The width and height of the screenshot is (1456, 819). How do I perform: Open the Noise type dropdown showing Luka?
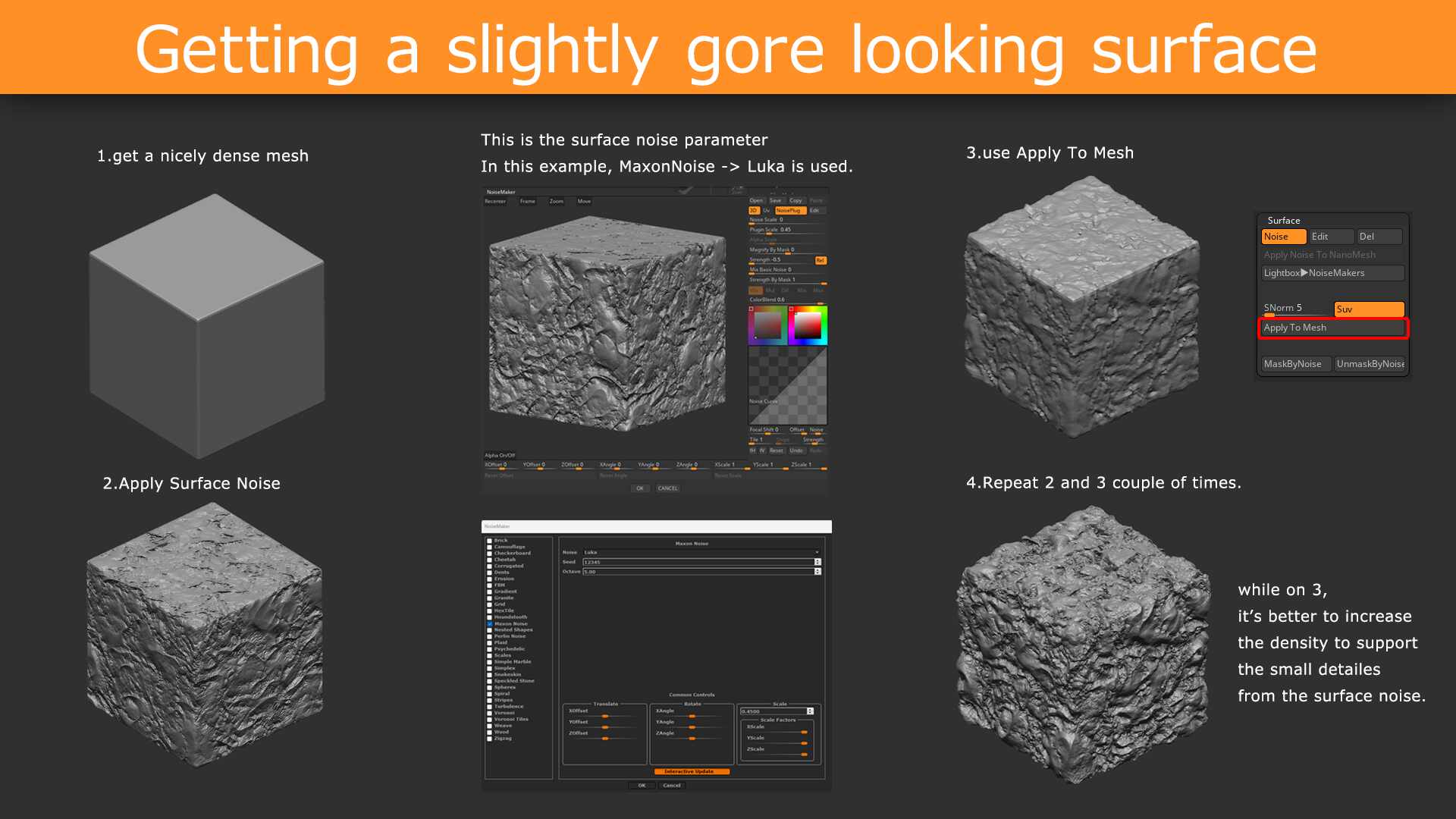tap(700, 552)
